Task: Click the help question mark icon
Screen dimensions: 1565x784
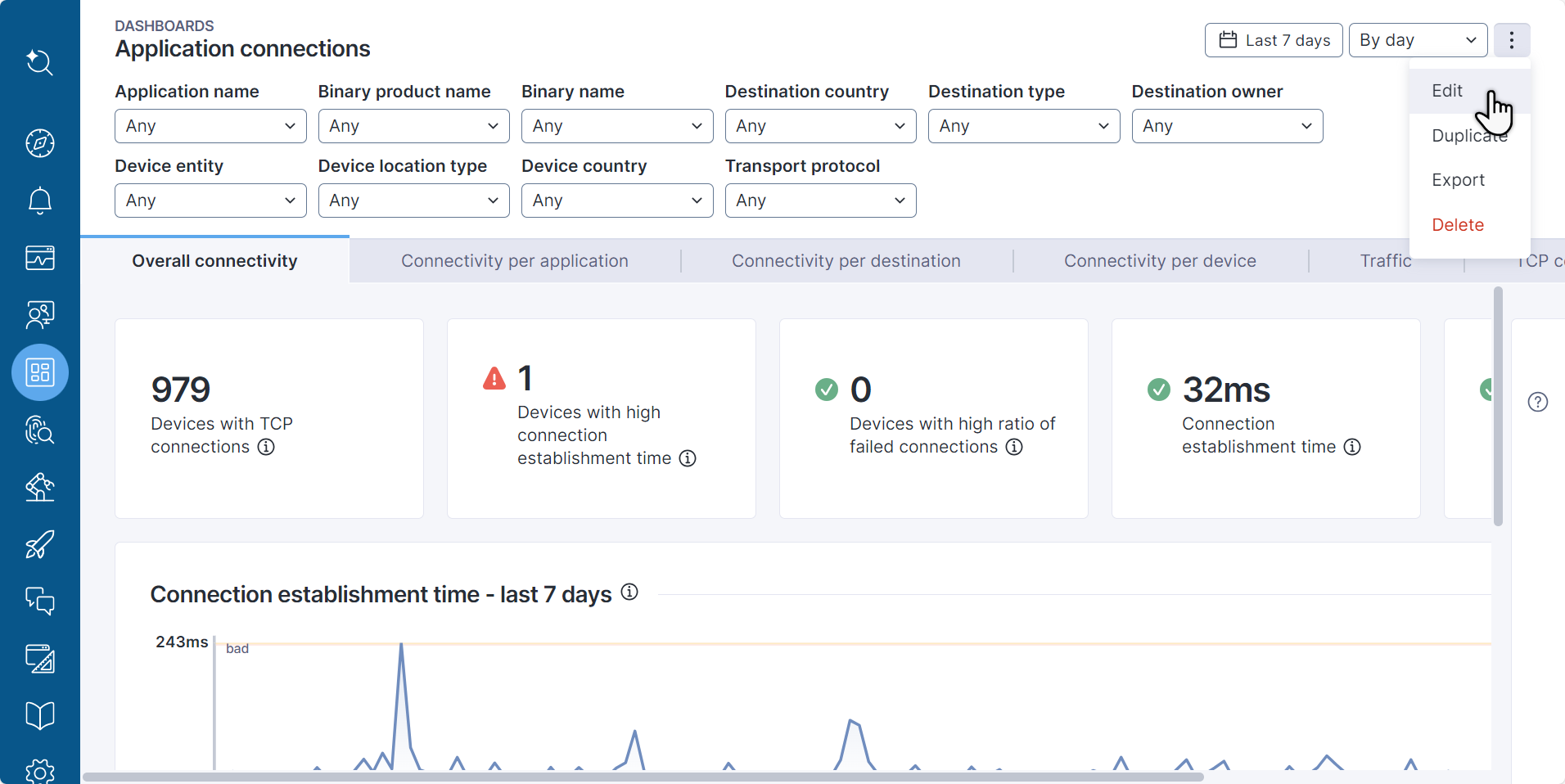Action: tap(1538, 402)
